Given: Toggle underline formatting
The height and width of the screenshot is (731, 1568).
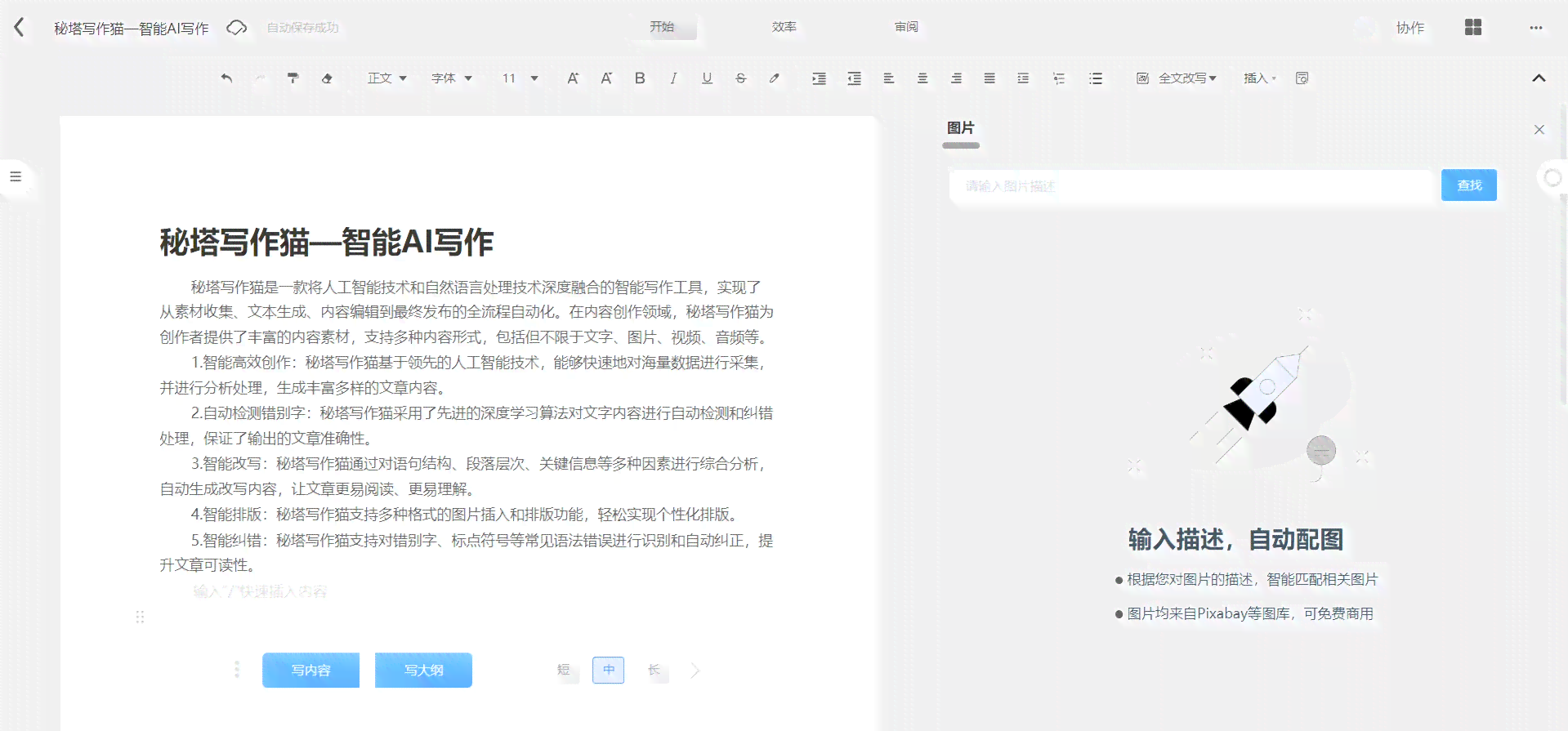Looking at the screenshot, I should click(x=707, y=78).
